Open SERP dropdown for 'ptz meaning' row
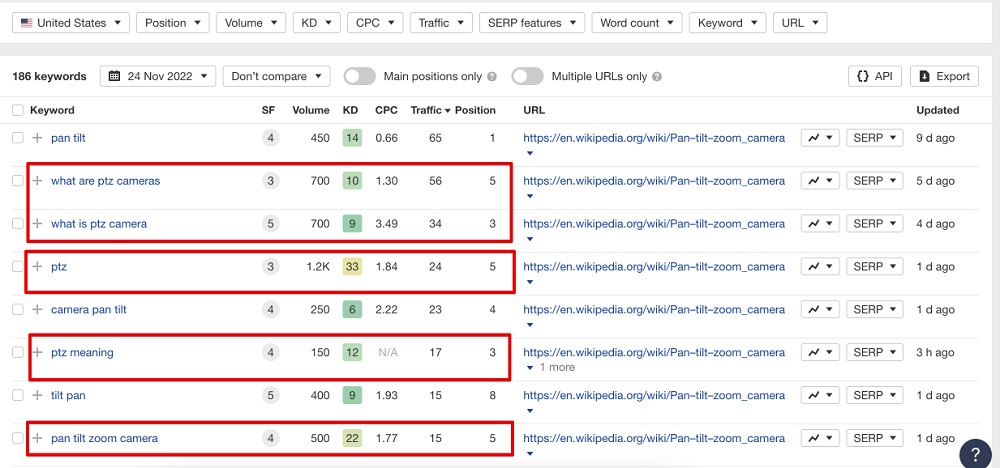 pos(875,352)
